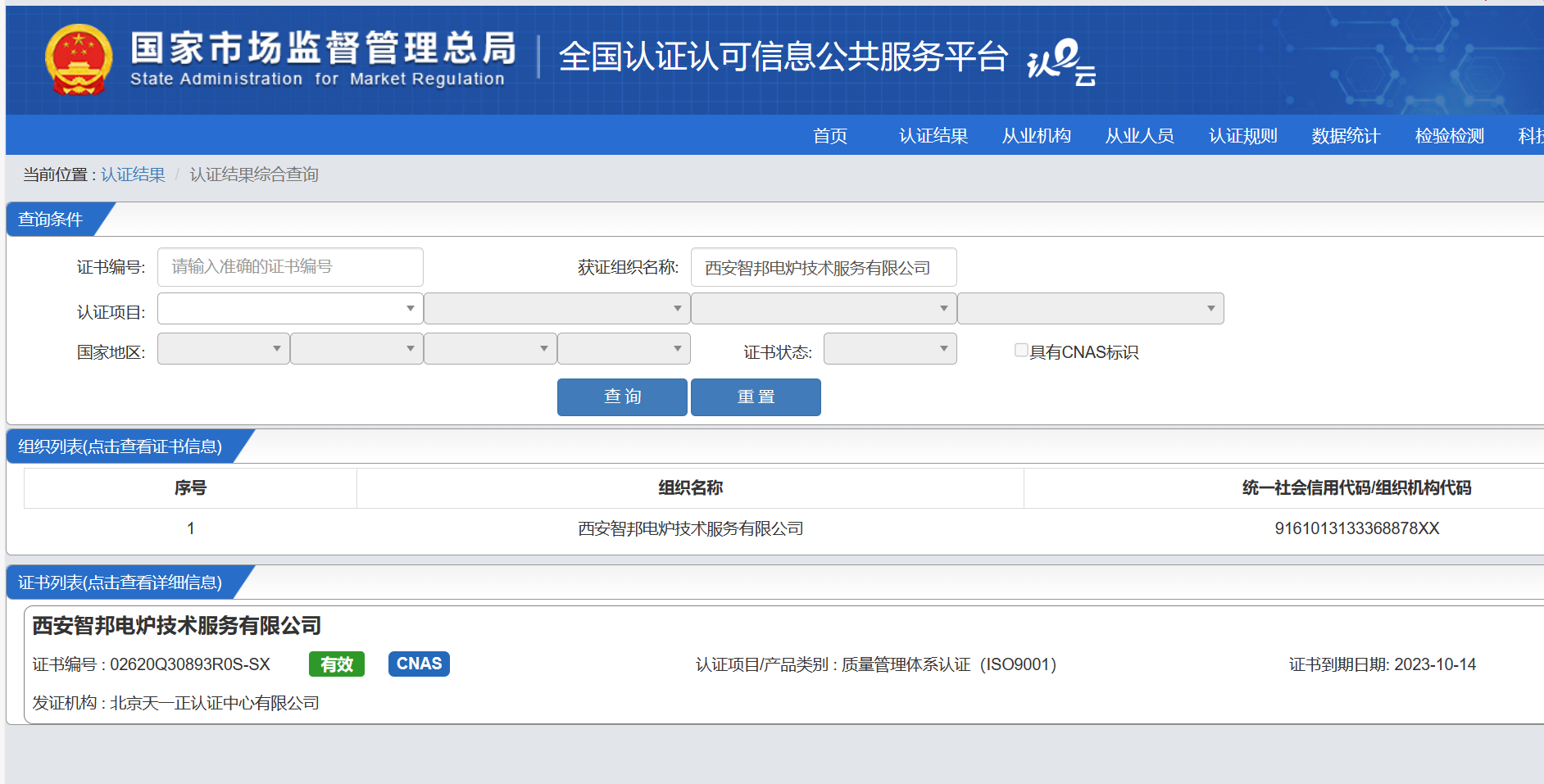
Task: Click the 序号 column header
Action: pyautogui.click(x=190, y=488)
